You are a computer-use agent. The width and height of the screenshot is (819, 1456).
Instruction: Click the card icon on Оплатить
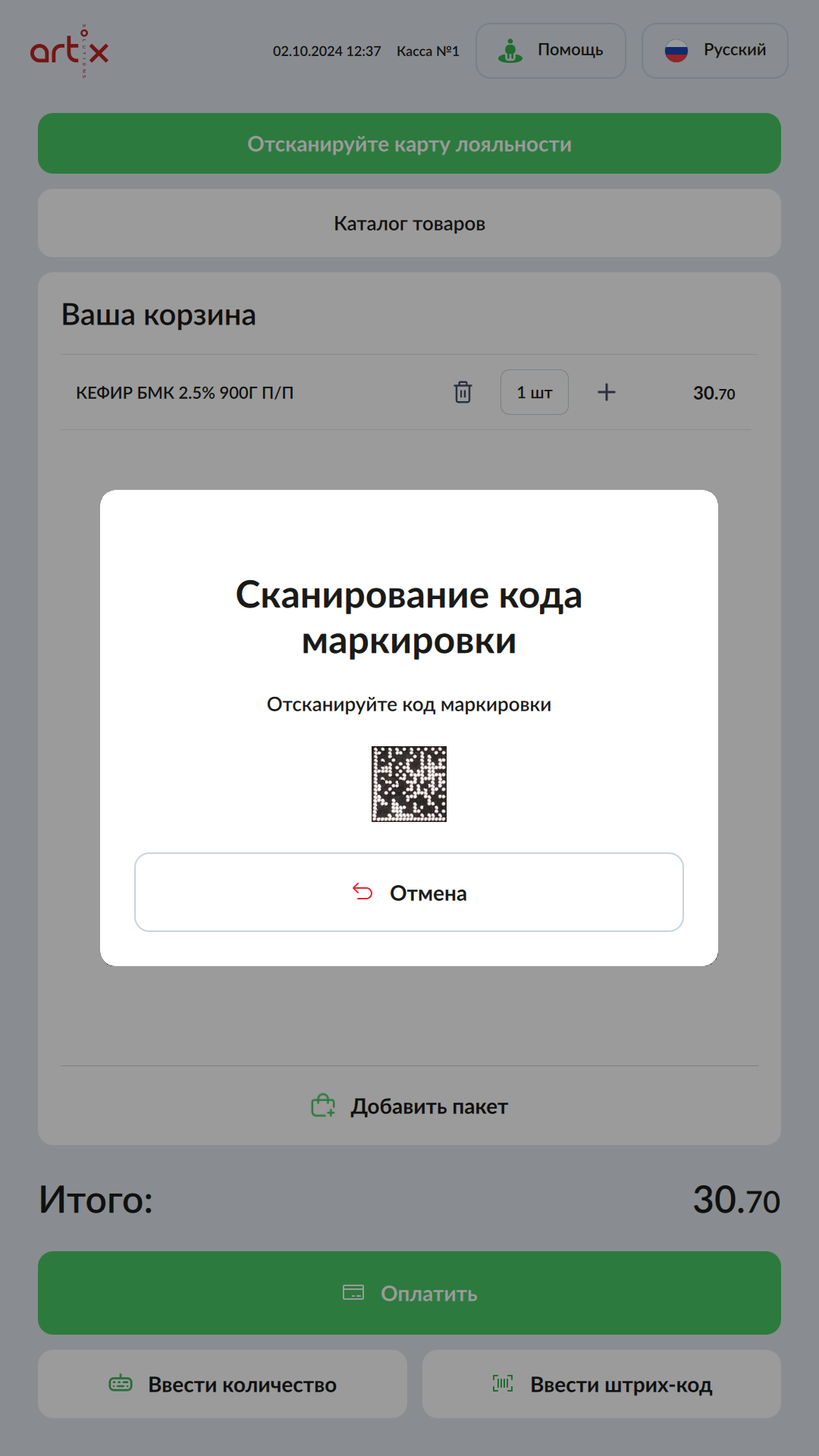tap(353, 1292)
